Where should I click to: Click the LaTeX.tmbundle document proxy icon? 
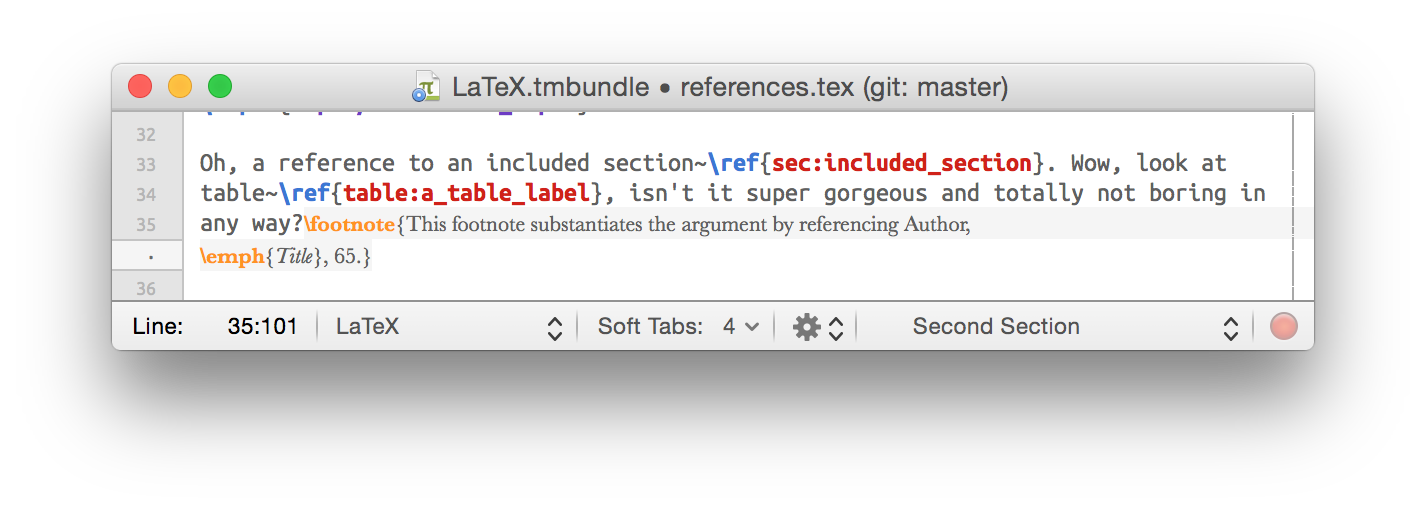pos(426,87)
